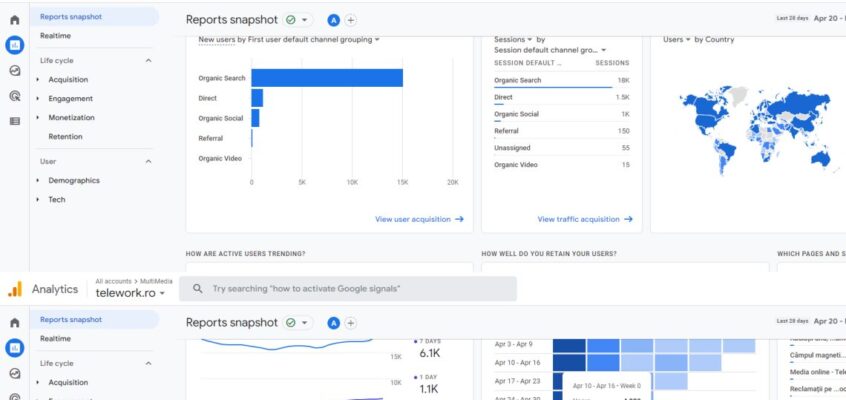Screen dimensions: 846x400
Task: Click the '1 DAY' 1.1K active users value
Action: click(x=429, y=389)
